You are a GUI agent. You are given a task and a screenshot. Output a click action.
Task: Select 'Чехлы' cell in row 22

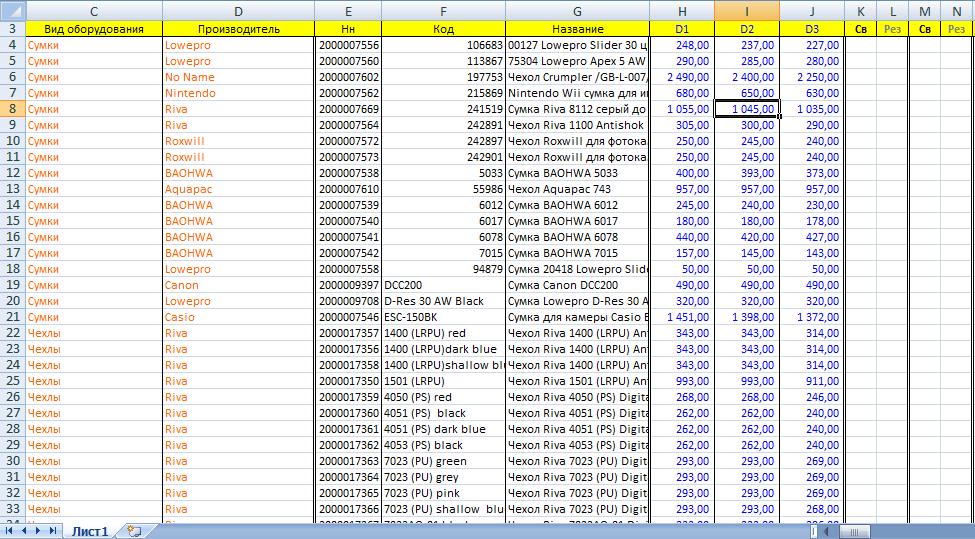[94, 333]
